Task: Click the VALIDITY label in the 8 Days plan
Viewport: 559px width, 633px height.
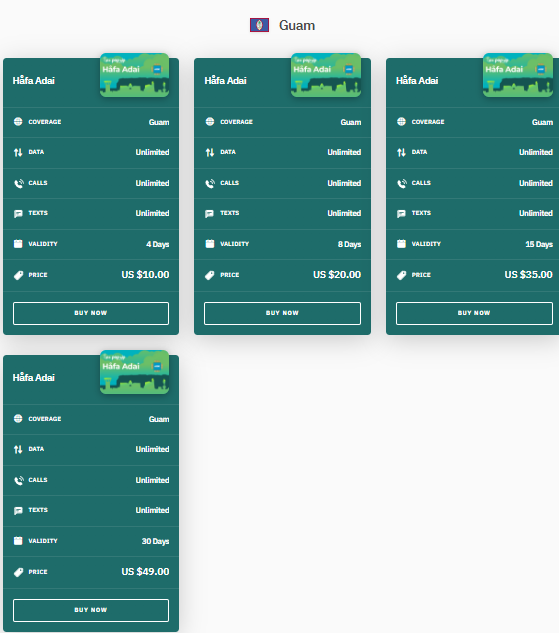Action: [234, 244]
